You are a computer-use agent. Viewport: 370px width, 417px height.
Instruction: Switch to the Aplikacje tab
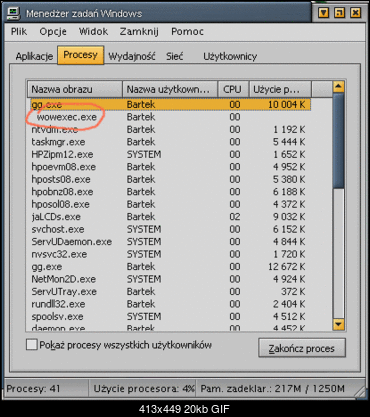point(34,56)
